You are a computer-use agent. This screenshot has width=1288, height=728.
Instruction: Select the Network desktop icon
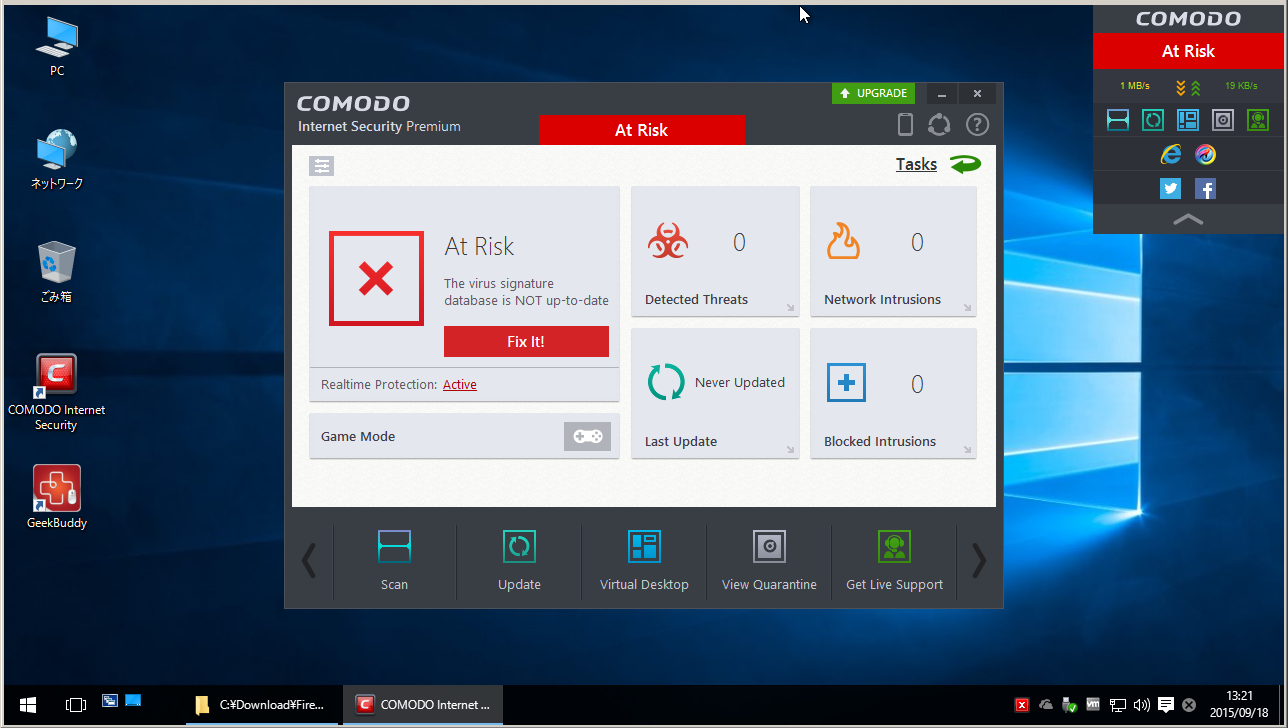tap(57, 159)
